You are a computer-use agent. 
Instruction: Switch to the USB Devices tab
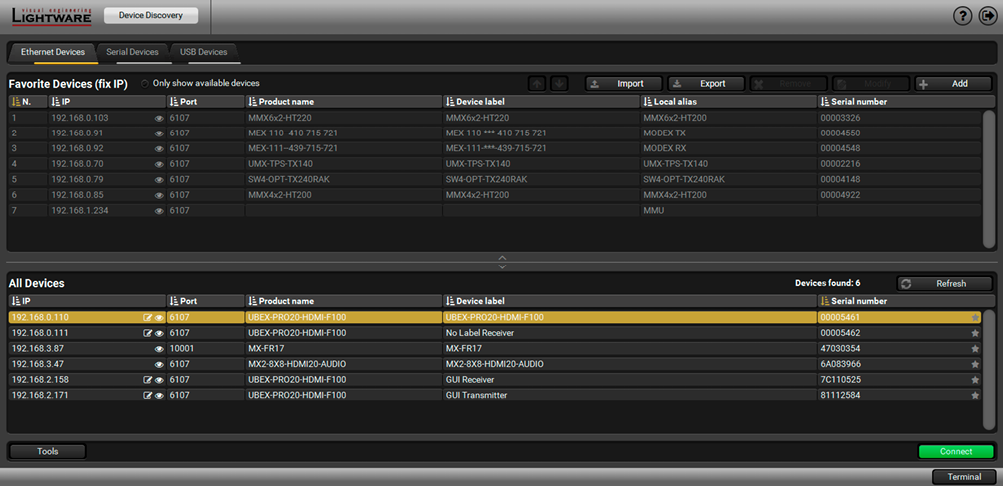point(203,52)
